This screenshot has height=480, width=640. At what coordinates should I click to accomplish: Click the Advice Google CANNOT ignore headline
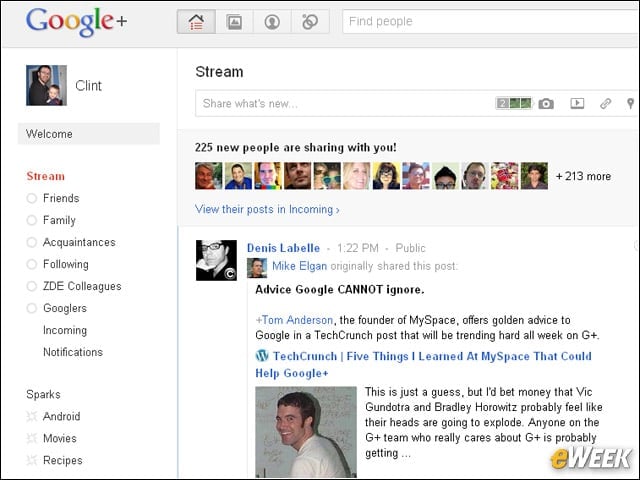(x=340, y=290)
